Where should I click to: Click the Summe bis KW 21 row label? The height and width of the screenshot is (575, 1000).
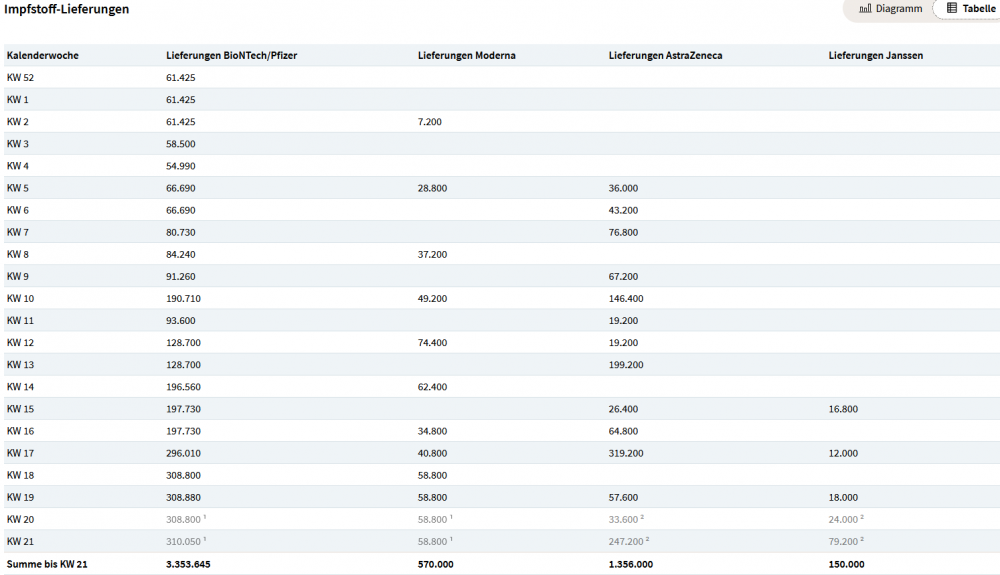click(x=45, y=564)
